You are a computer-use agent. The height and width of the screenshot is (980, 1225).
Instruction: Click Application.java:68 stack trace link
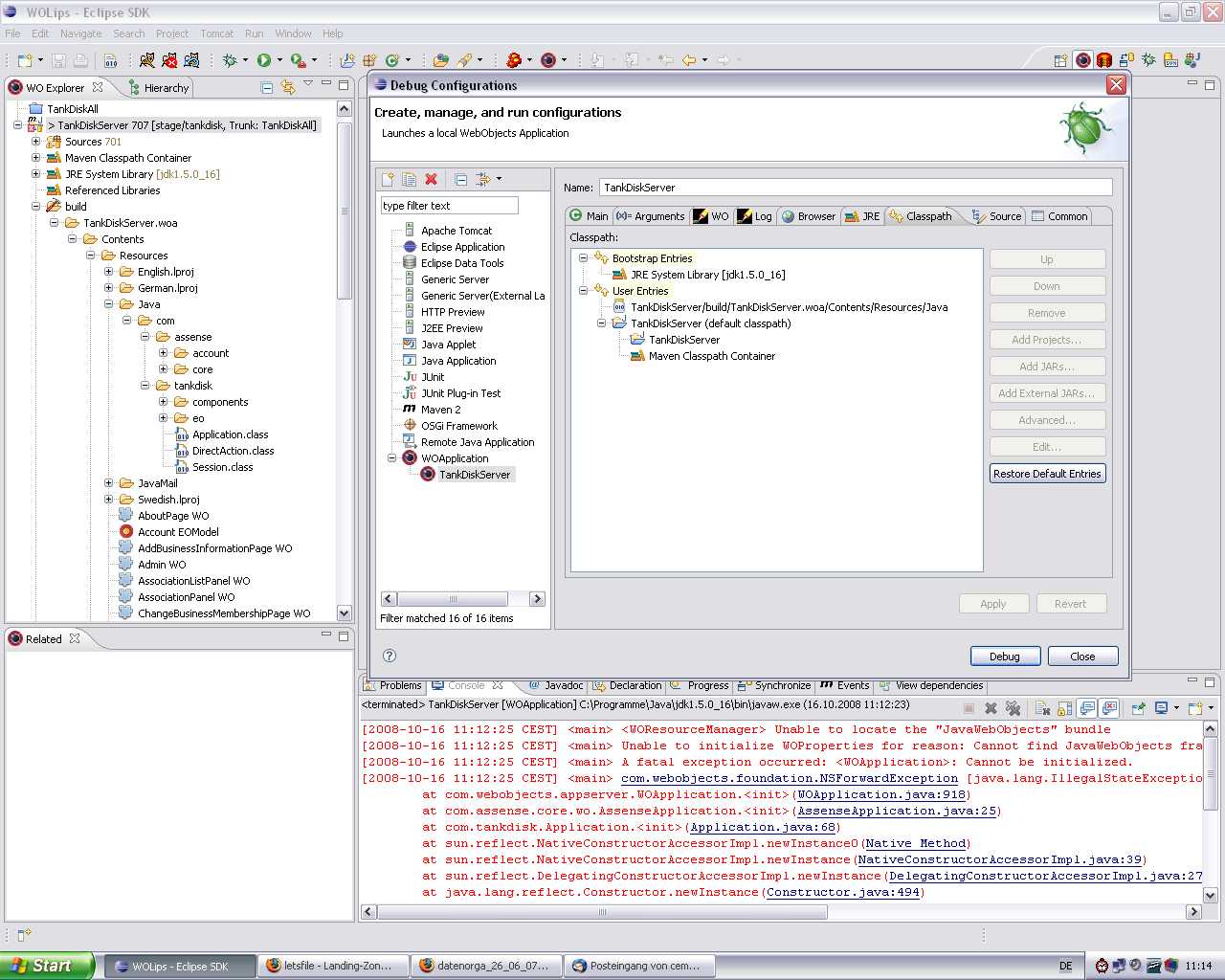763,827
